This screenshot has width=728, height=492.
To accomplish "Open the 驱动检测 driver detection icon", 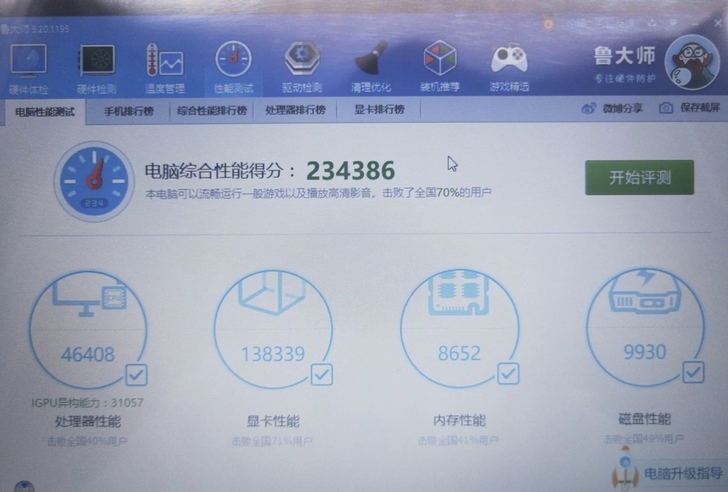I will (x=302, y=58).
